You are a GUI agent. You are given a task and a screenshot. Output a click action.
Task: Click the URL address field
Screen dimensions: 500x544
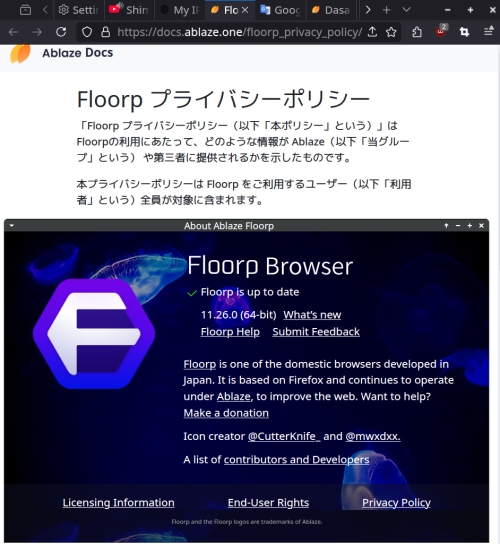pyautogui.click(x=239, y=32)
